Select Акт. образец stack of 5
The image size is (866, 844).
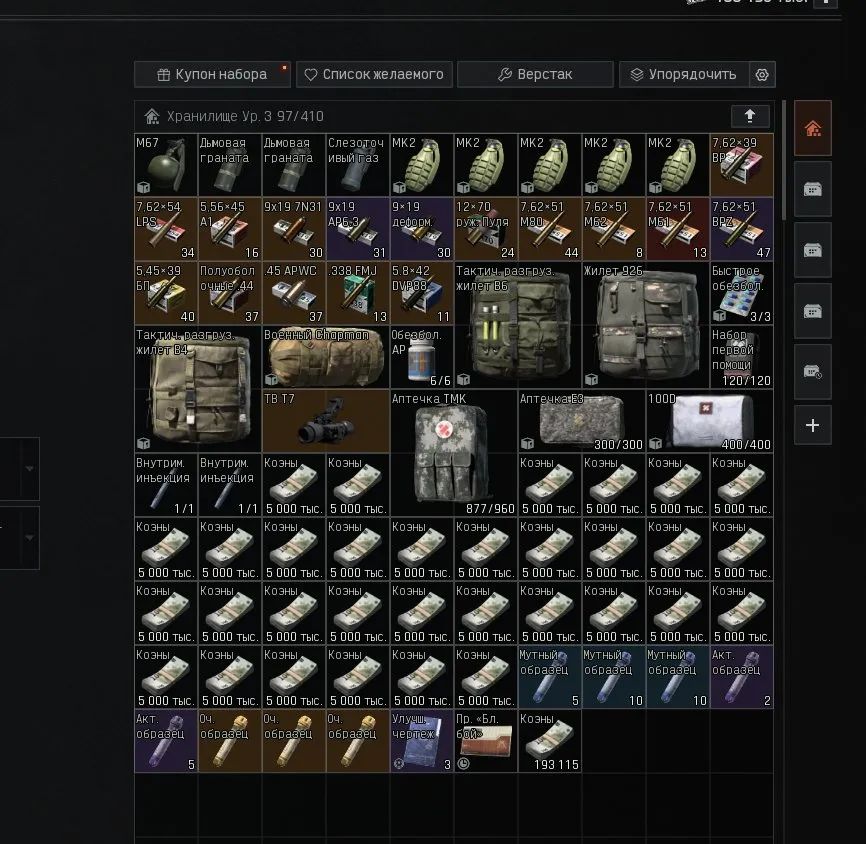[166, 741]
